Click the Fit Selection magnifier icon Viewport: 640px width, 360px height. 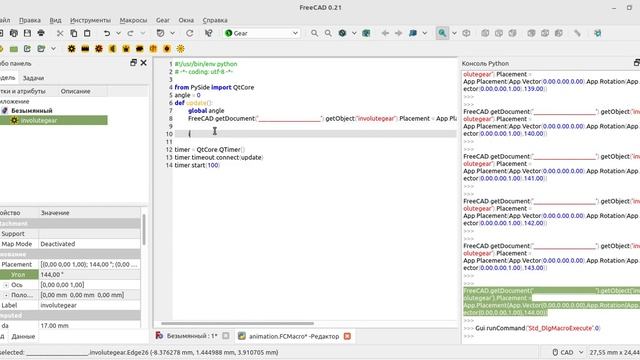point(328,33)
